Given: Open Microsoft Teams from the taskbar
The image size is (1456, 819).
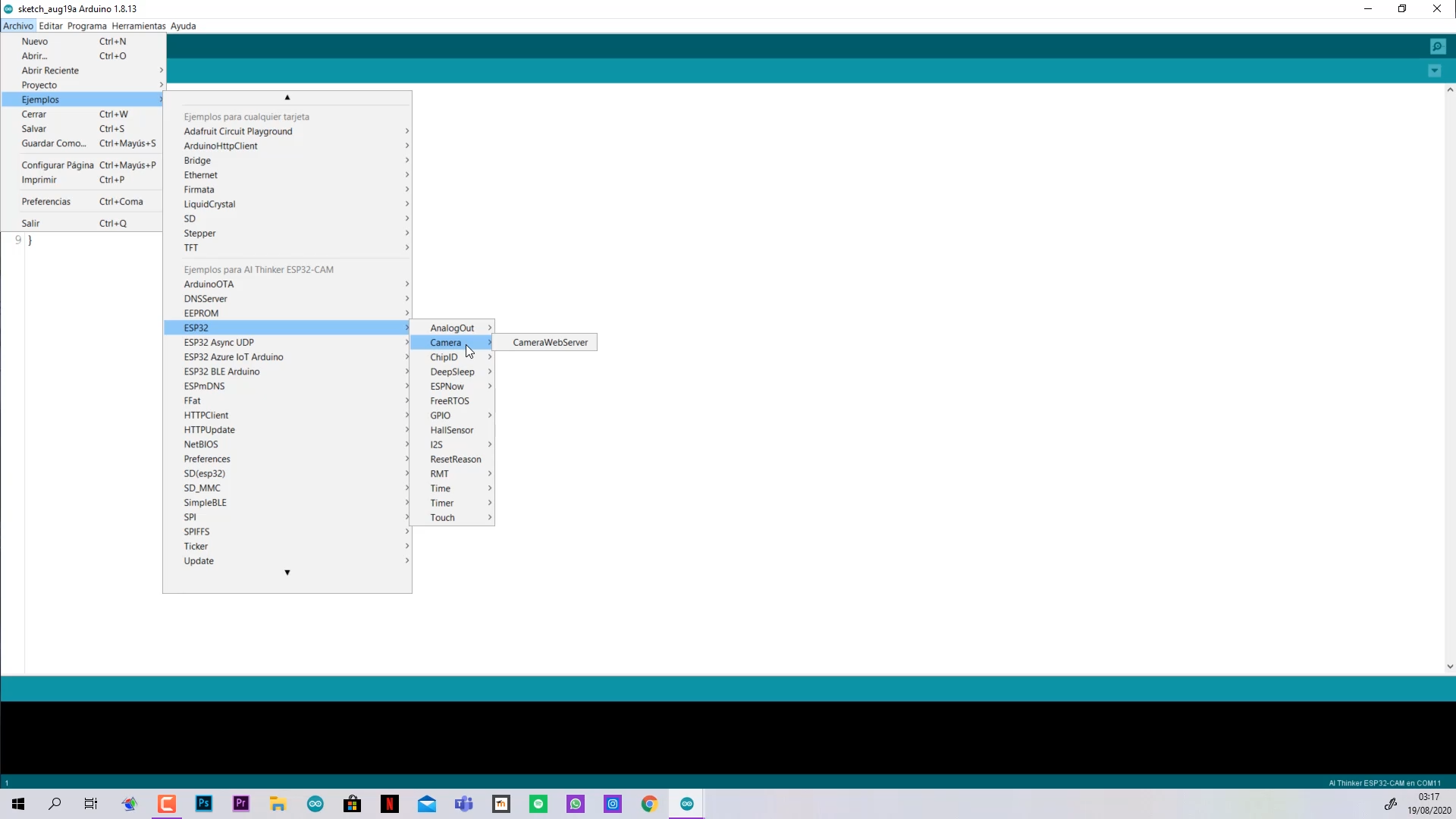Looking at the screenshot, I should tap(464, 804).
